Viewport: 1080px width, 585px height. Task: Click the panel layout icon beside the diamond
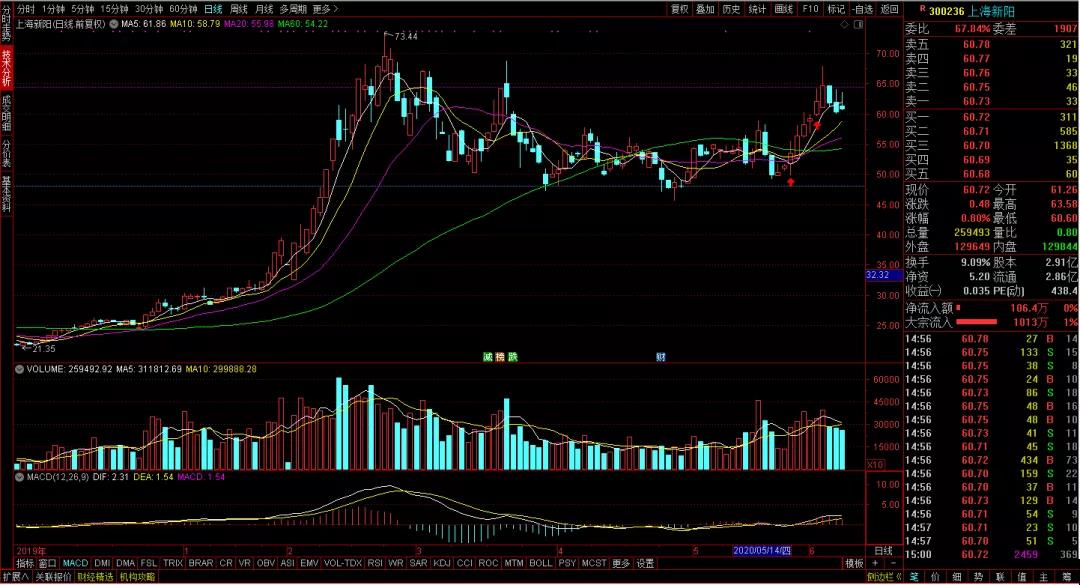click(x=858, y=24)
